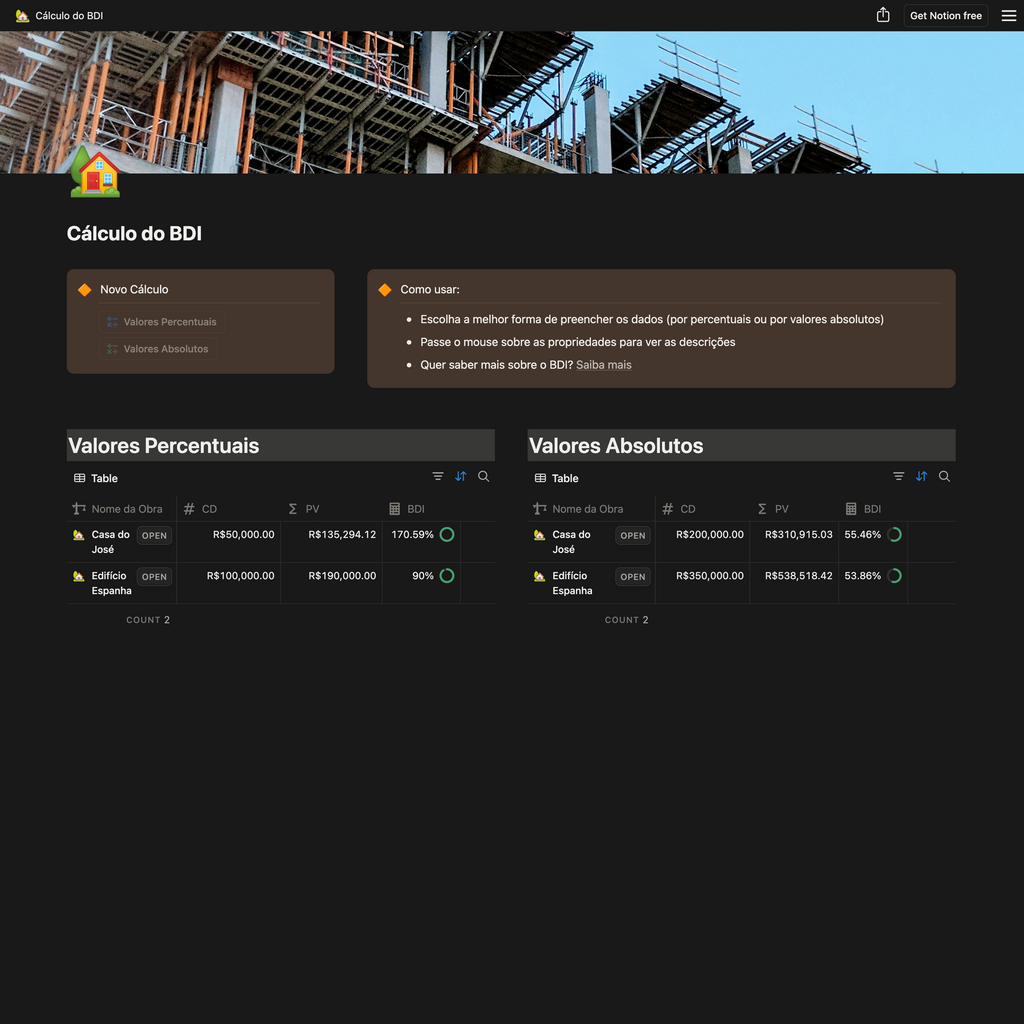Open Casa do José in Valores Percentuais
This screenshot has width=1024, height=1024.
[154, 536]
